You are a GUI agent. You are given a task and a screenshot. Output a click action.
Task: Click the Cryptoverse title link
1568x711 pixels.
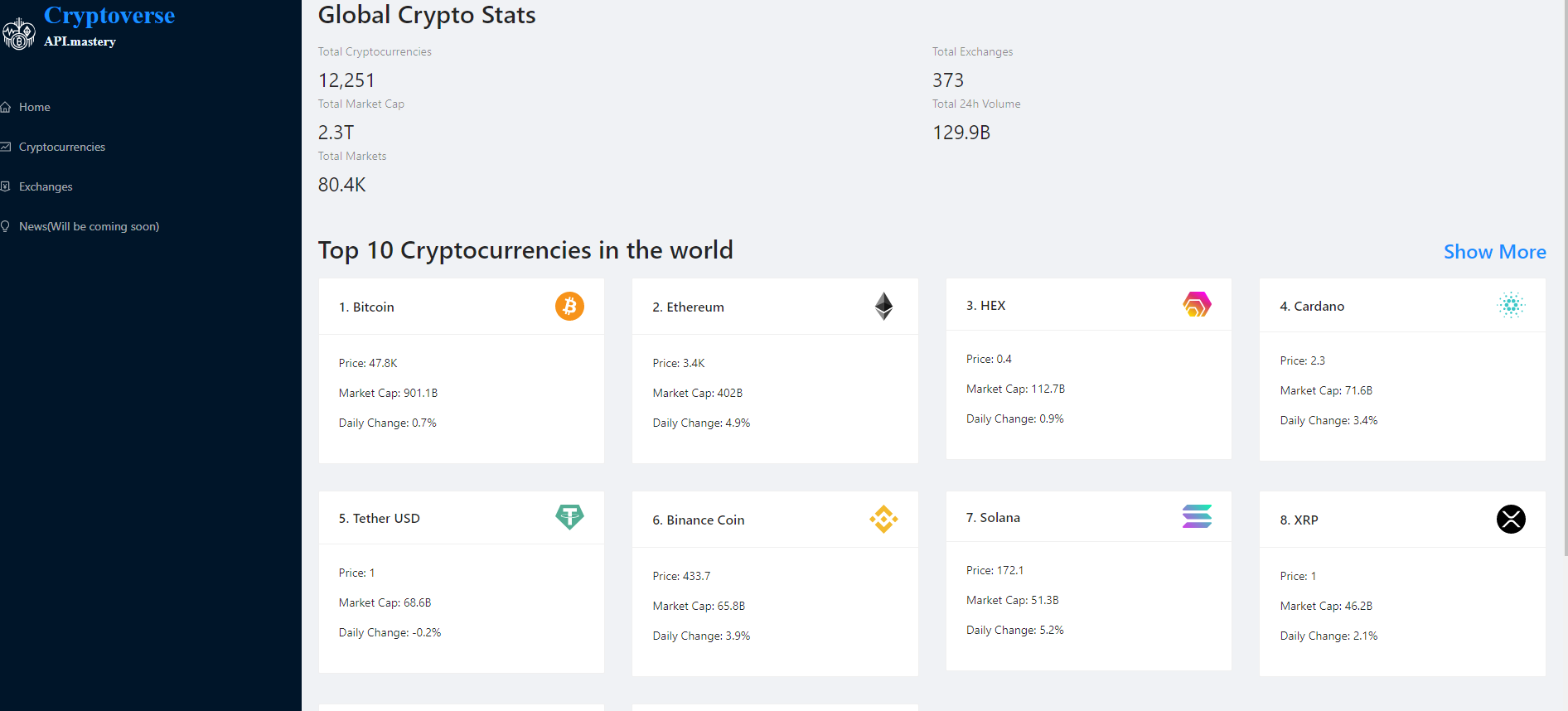coord(109,15)
